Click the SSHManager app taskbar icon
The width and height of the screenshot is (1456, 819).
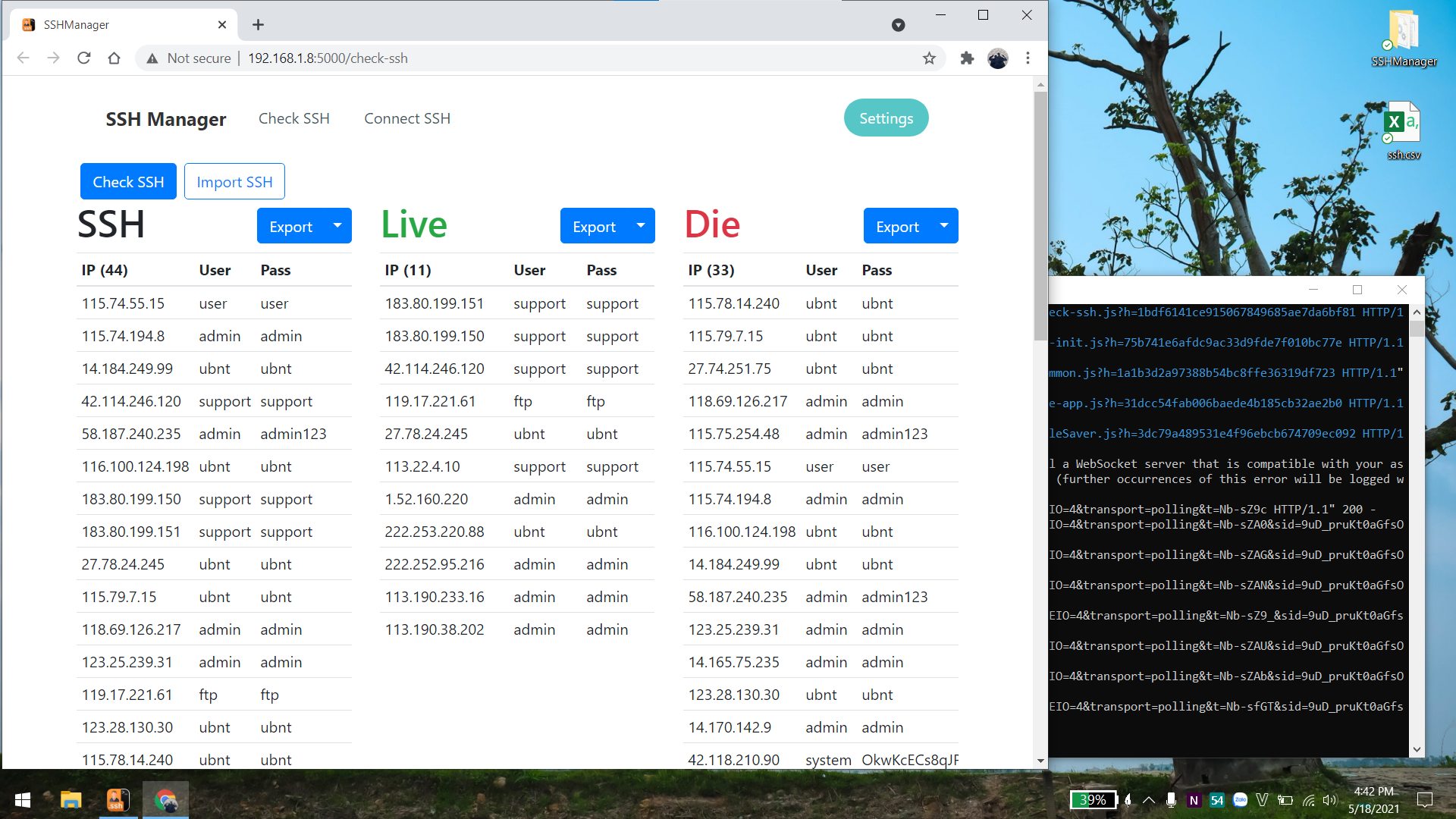pyautogui.click(x=117, y=800)
